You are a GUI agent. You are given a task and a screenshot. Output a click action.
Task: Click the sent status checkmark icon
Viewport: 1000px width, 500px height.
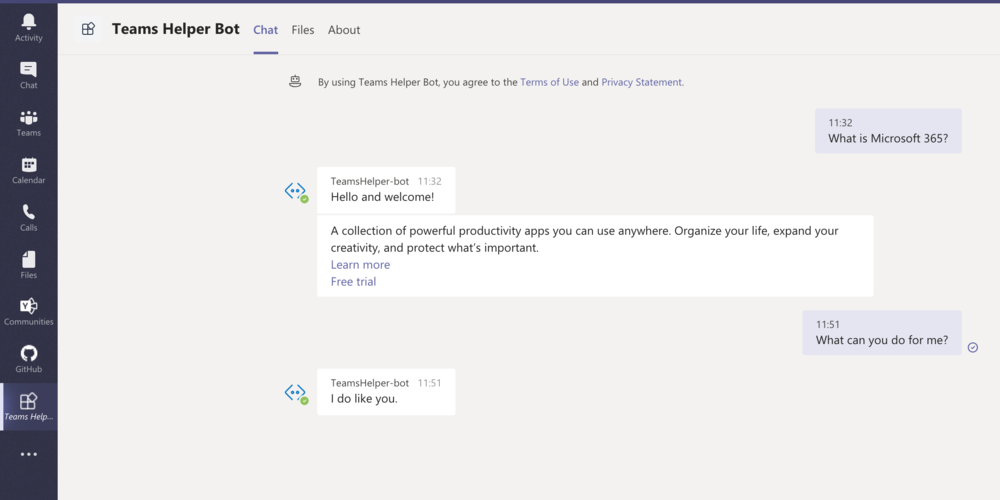coord(973,348)
